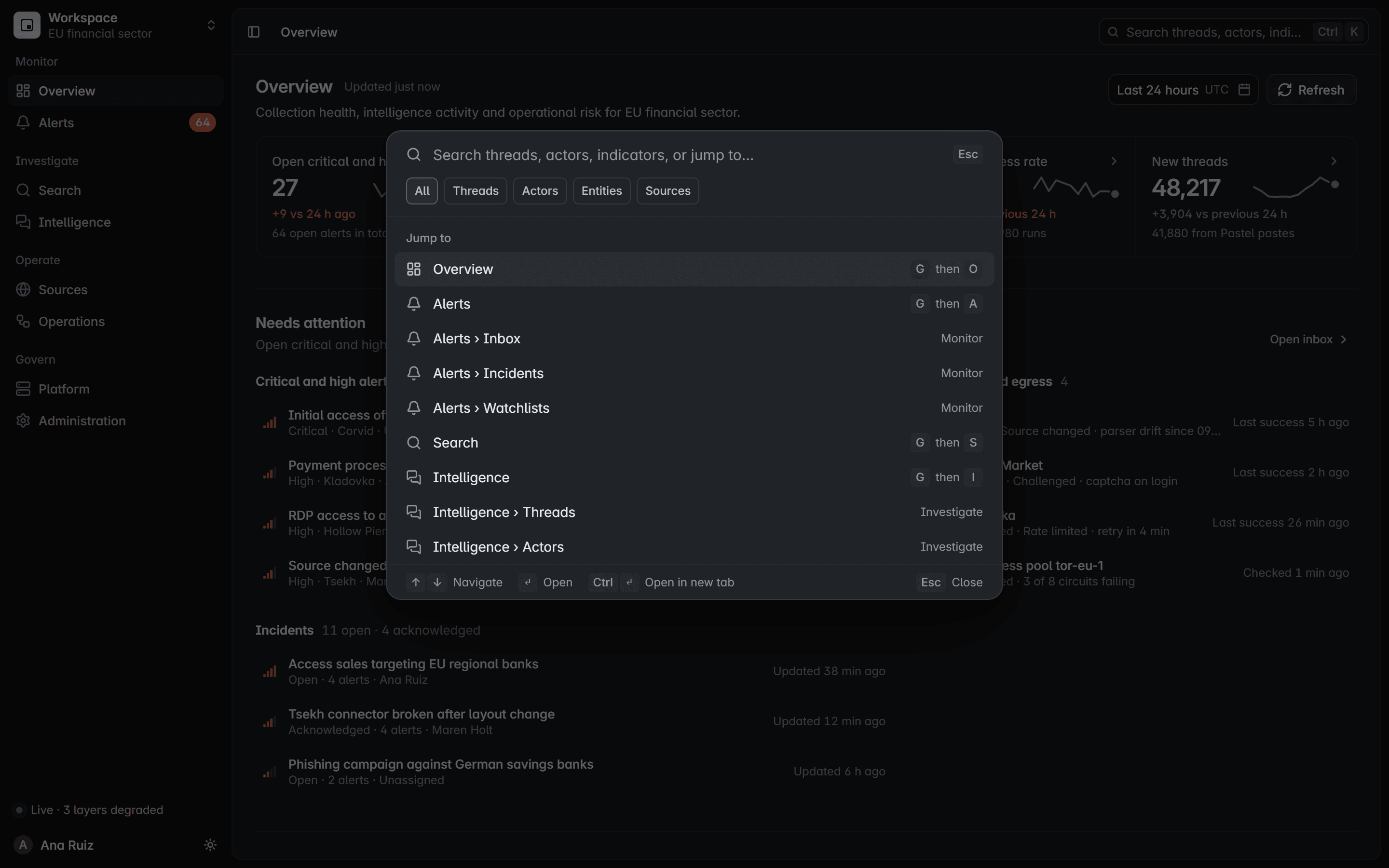Expand the success rate card chevron
This screenshot has width=1389, height=868.
pos(1114,162)
